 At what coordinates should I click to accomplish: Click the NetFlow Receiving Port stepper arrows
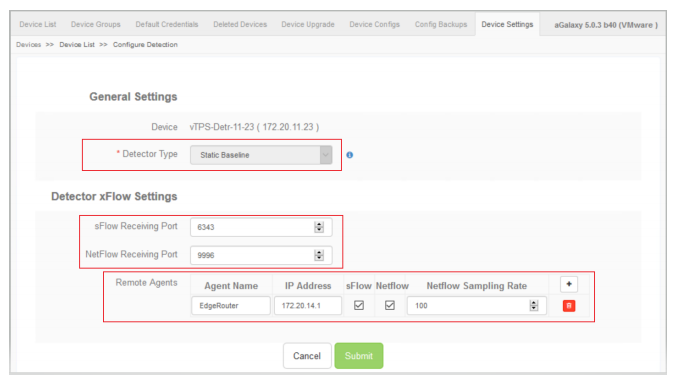coord(319,255)
